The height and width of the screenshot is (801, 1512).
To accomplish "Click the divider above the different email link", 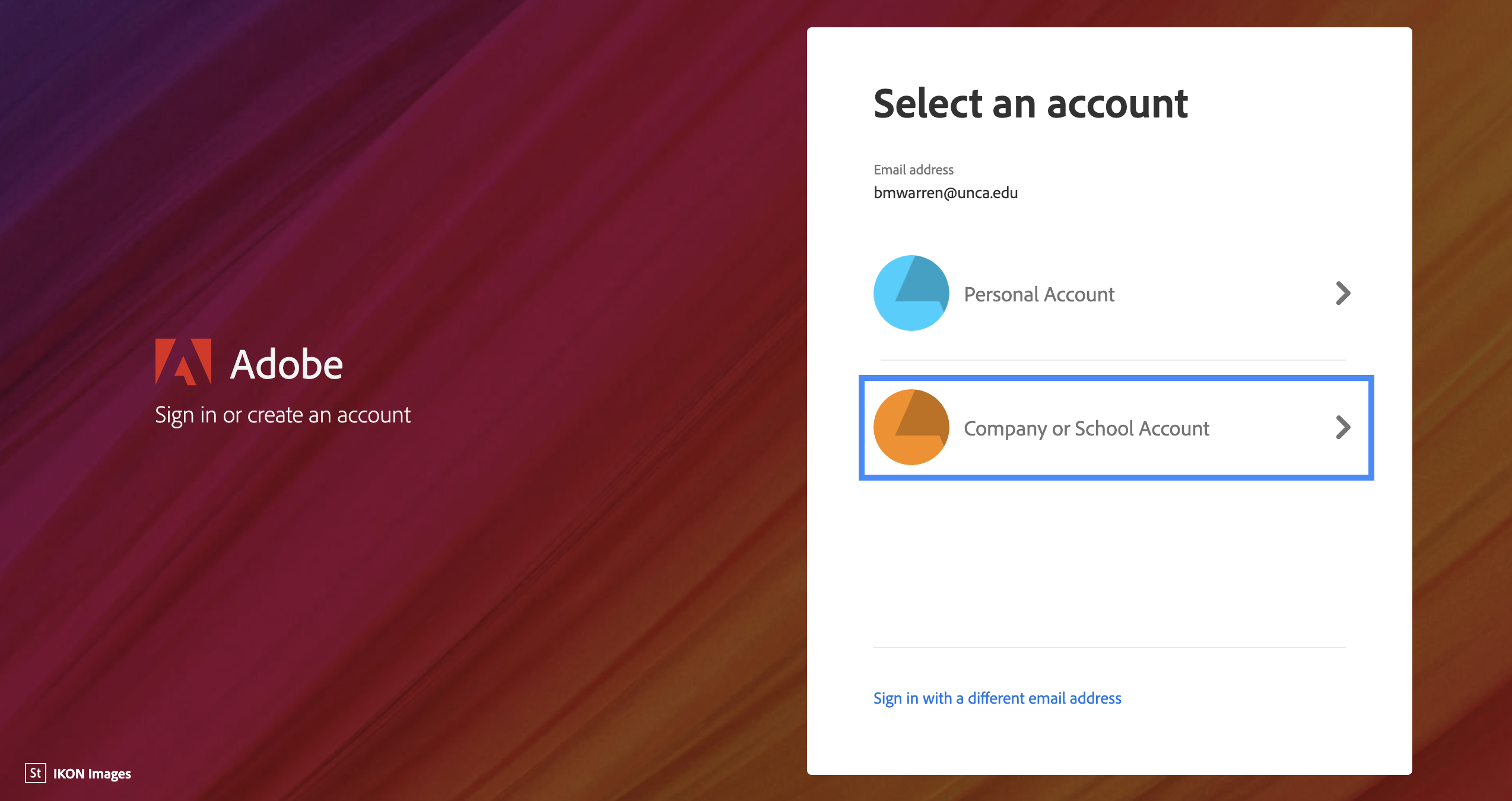I will (x=1109, y=647).
